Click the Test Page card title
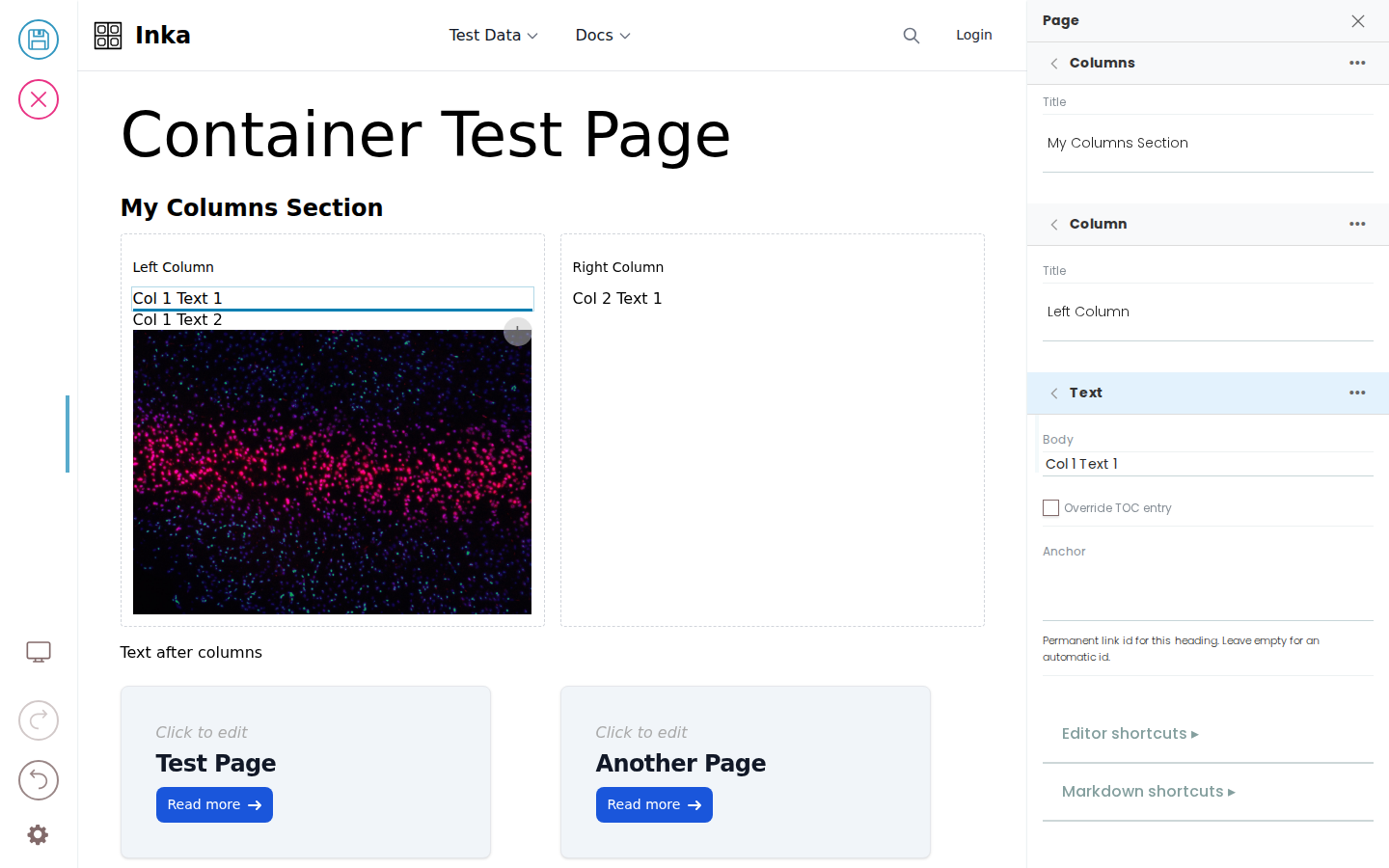The width and height of the screenshot is (1389, 868). pyautogui.click(x=216, y=764)
